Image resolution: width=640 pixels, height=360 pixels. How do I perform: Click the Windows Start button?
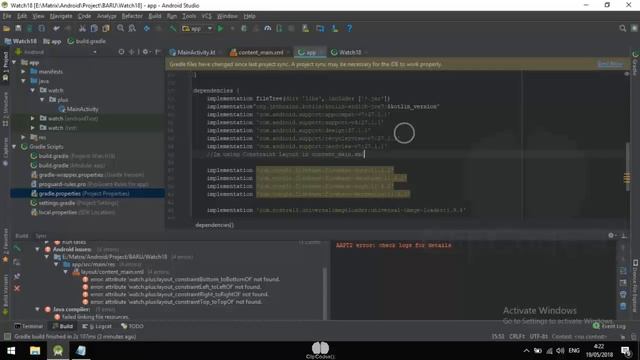11,351
